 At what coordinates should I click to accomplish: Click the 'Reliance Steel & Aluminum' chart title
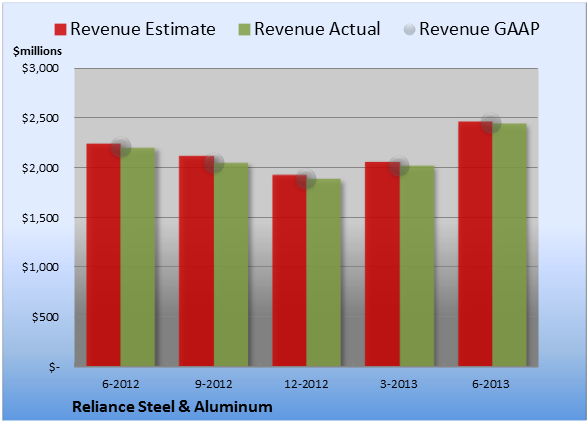[172, 407]
